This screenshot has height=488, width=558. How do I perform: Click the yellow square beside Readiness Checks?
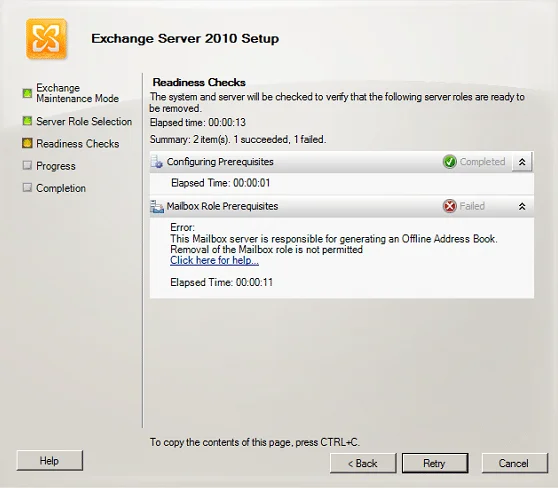[x=27, y=143]
